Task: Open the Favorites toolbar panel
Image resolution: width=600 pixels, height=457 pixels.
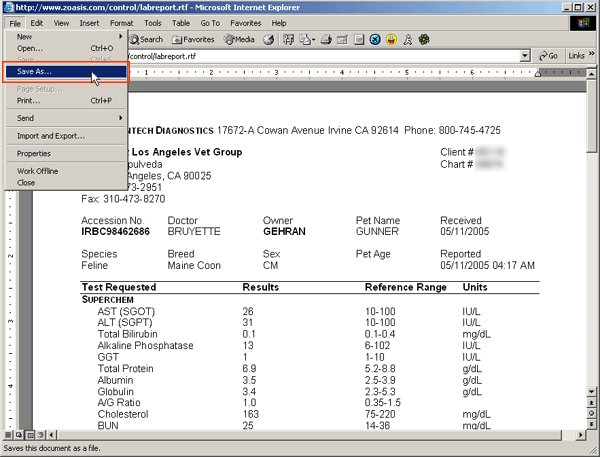Action: [x=193, y=39]
